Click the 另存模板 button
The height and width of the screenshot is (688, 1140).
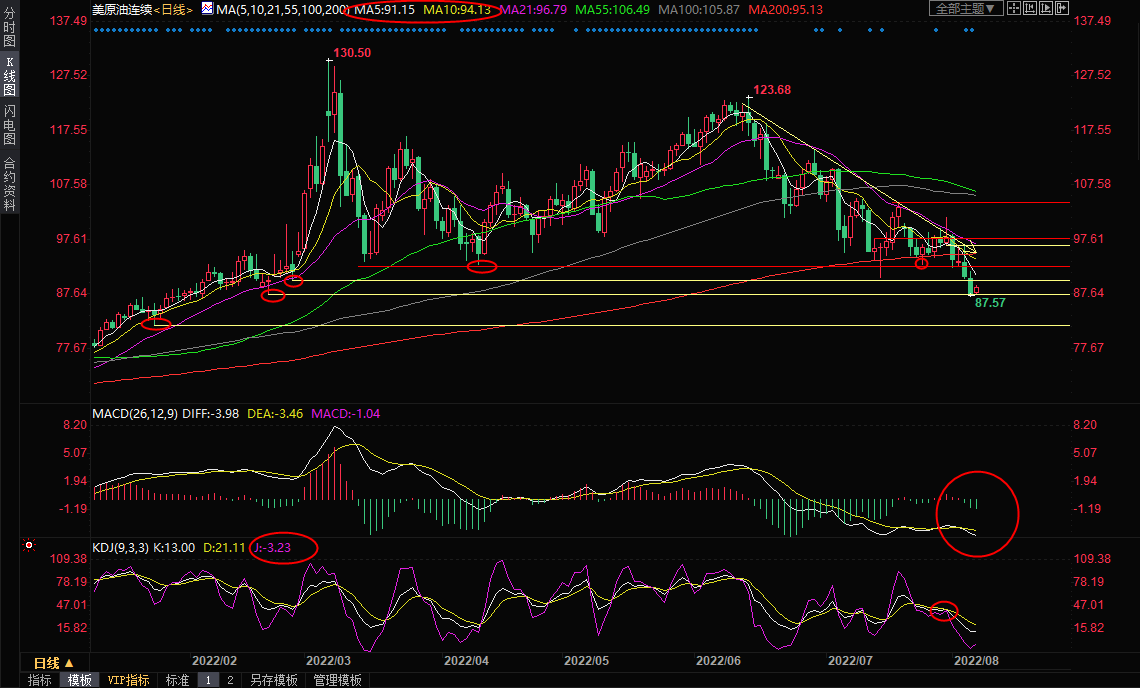coord(273,680)
